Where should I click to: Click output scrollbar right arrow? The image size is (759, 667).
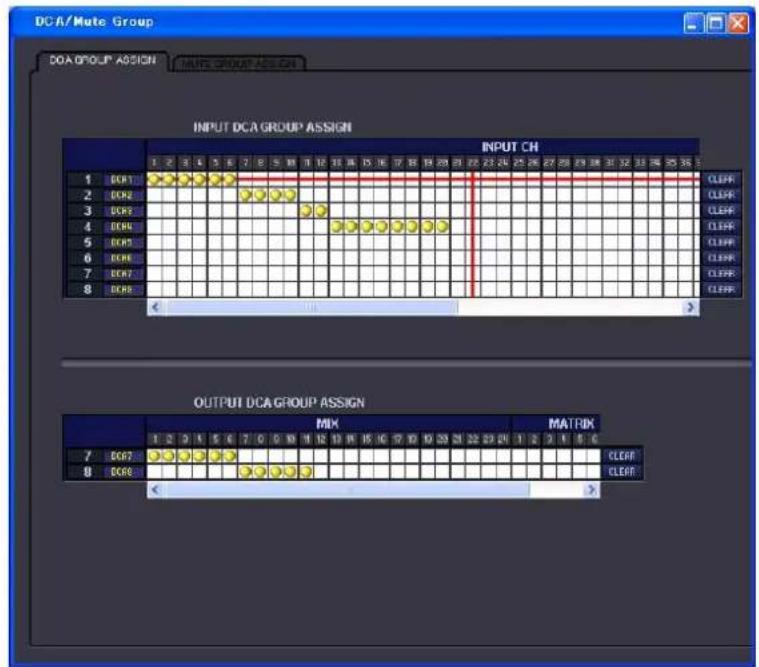(x=591, y=490)
